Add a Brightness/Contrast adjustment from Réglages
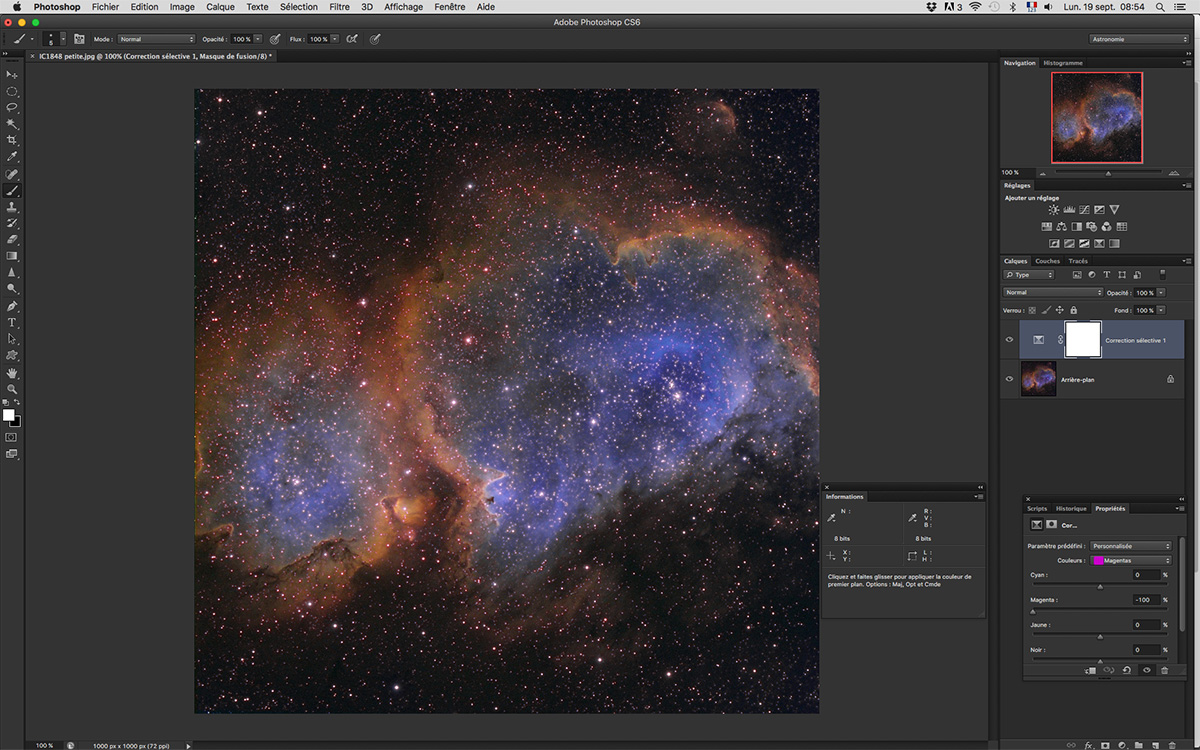Image resolution: width=1200 pixels, height=750 pixels. click(1054, 210)
